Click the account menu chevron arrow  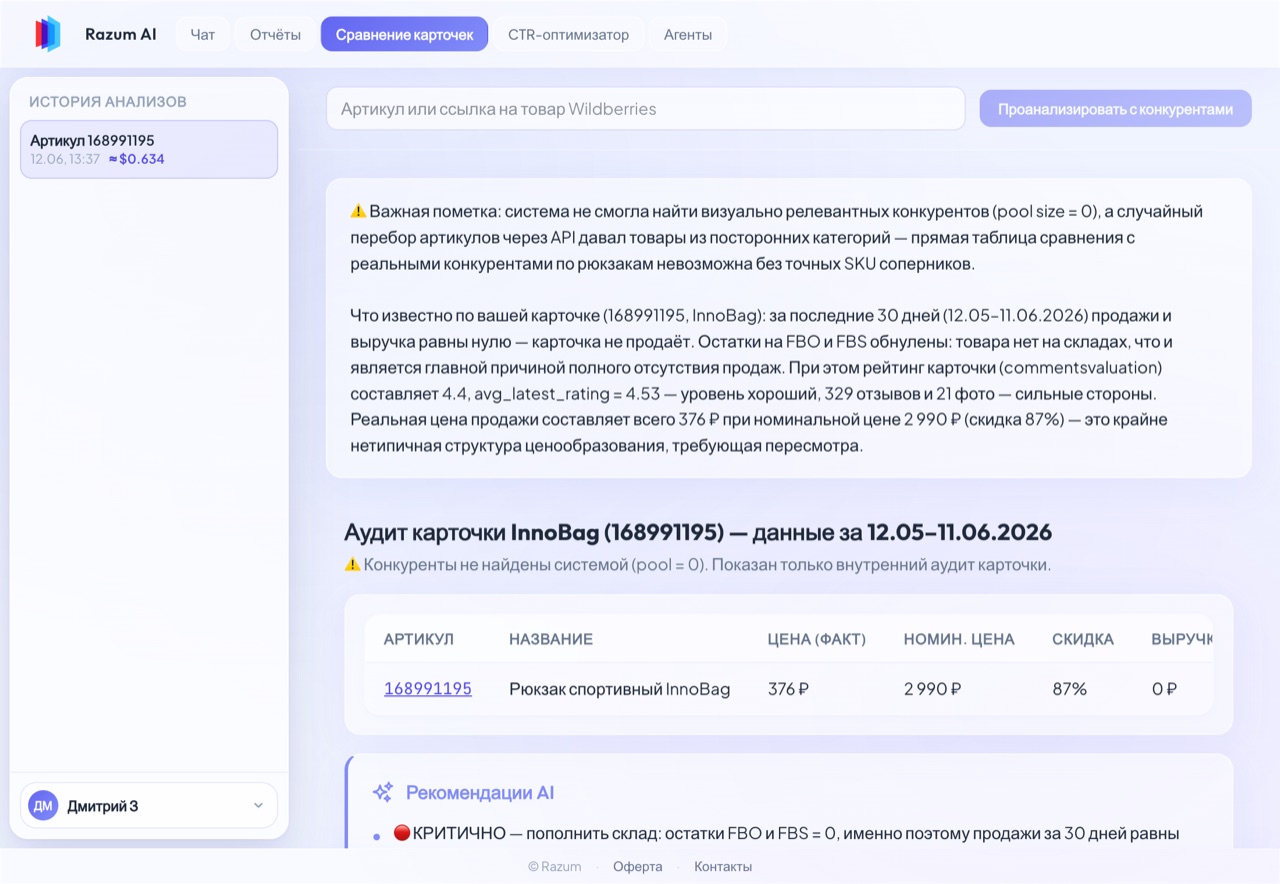click(x=258, y=805)
